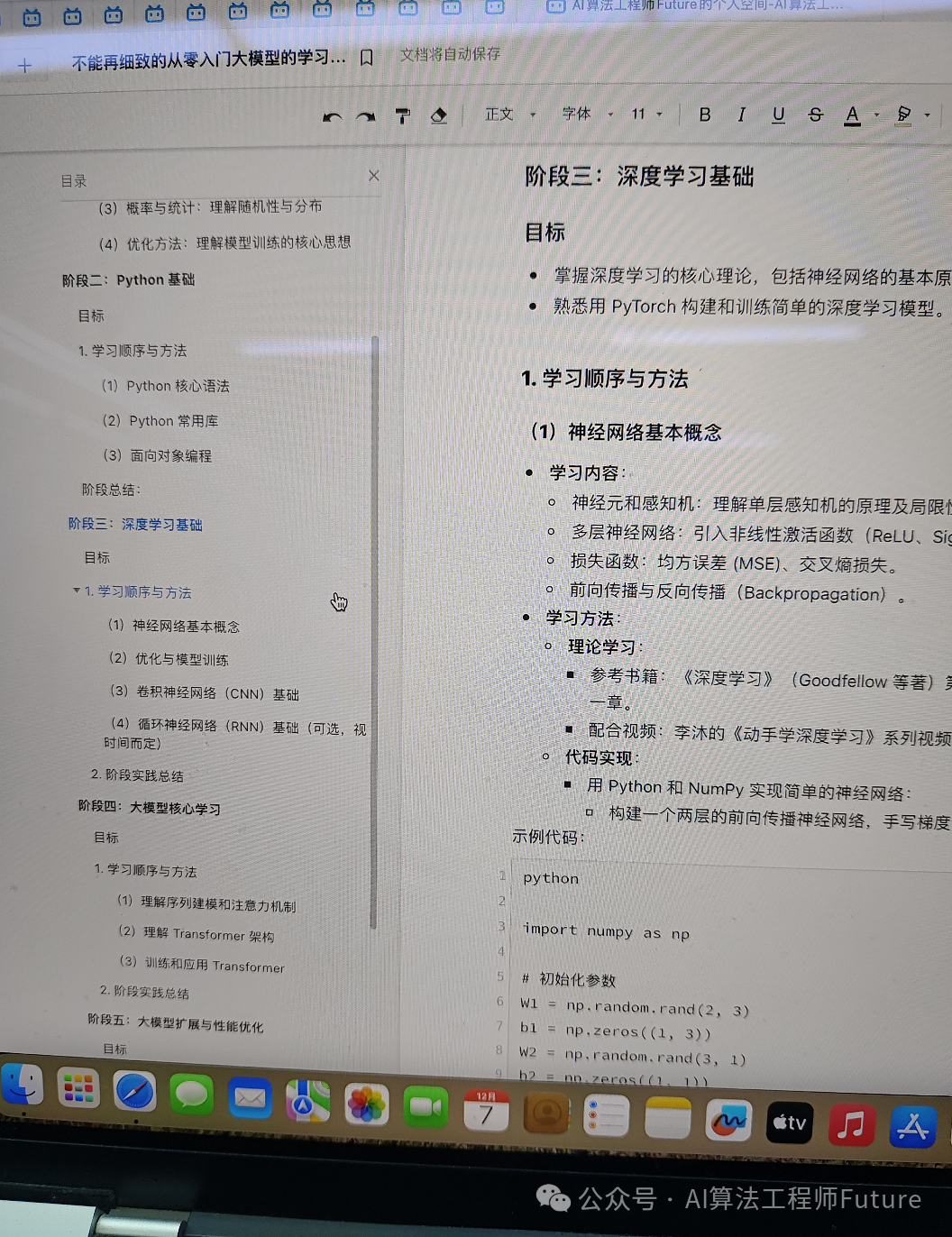The width and height of the screenshot is (952, 1237).
Task: Go to (2) Python 常用库 outline entry
Action: click(160, 421)
